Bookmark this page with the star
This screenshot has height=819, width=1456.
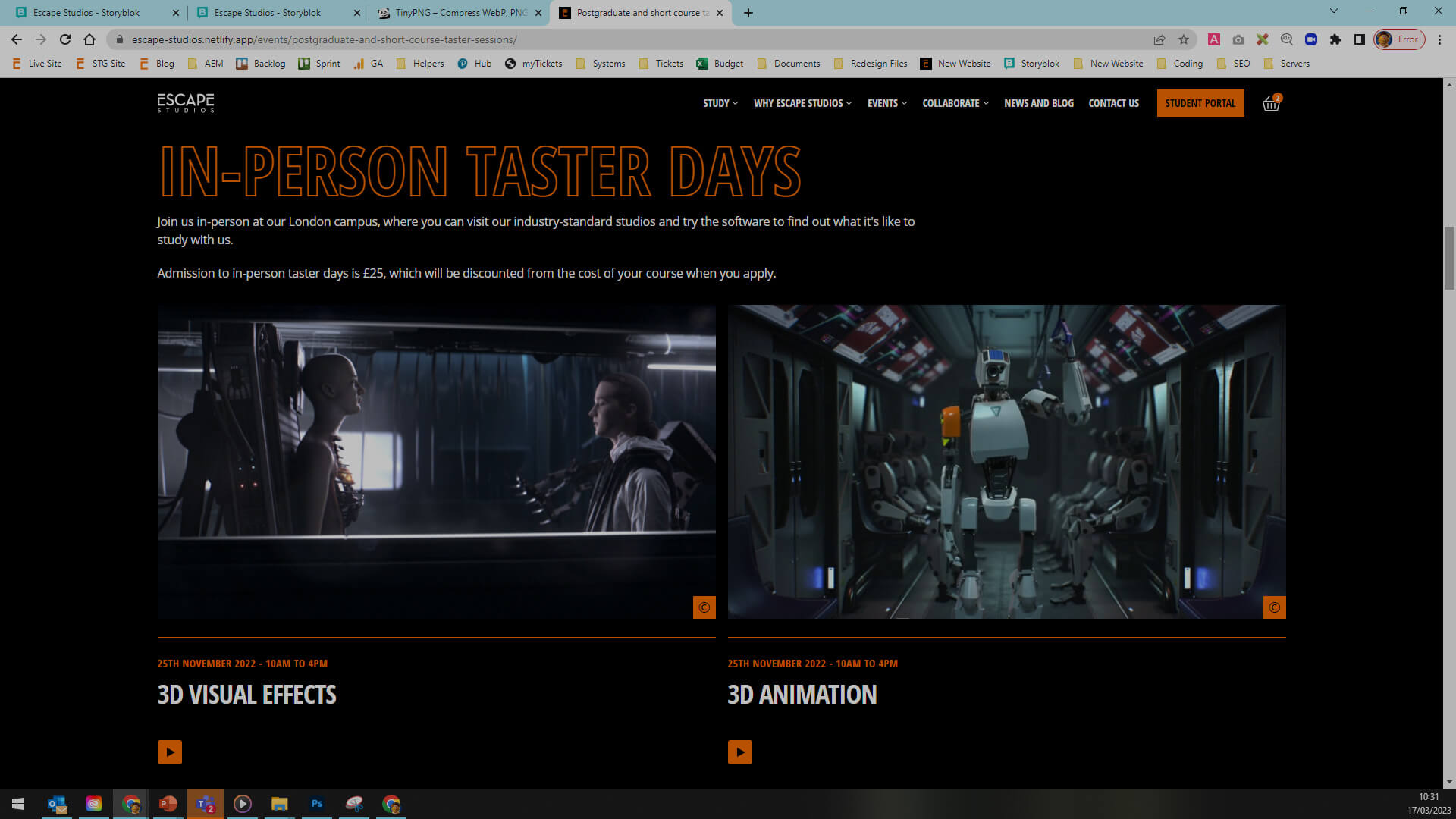tap(1184, 39)
